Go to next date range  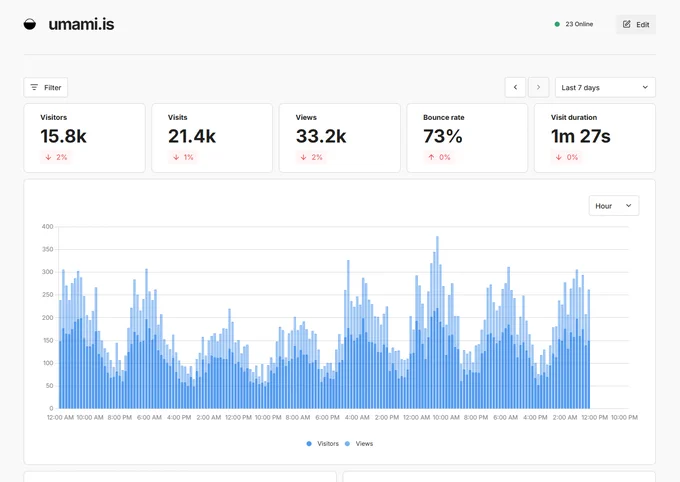(x=539, y=87)
